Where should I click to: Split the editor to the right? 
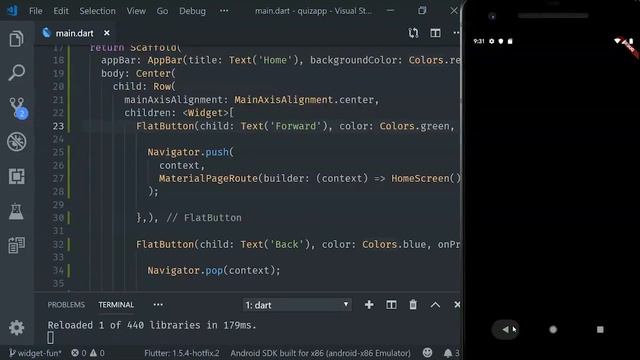[435, 33]
